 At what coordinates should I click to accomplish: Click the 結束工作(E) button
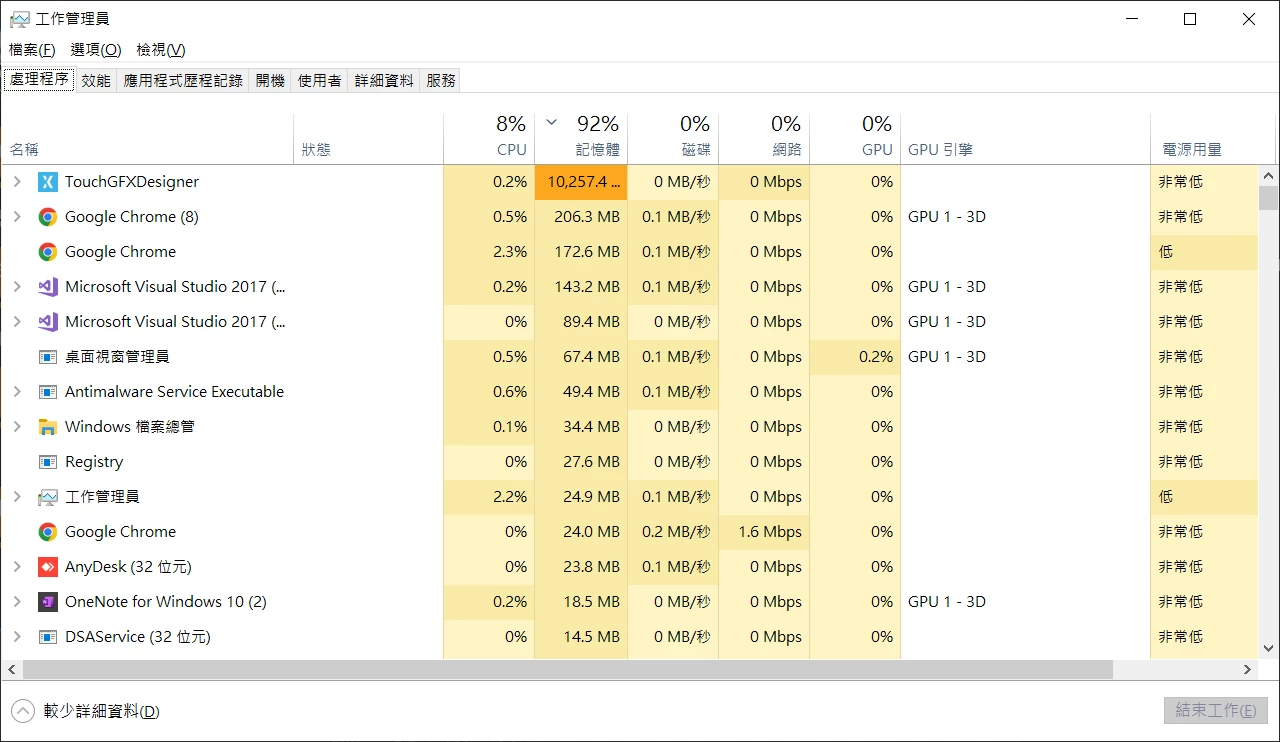click(x=1216, y=711)
